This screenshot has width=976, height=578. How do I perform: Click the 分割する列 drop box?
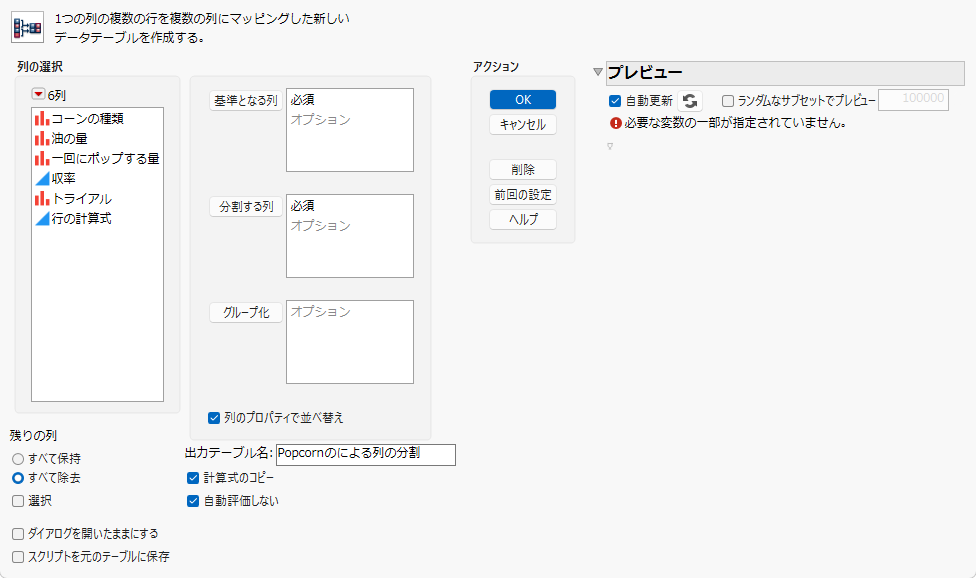point(350,236)
